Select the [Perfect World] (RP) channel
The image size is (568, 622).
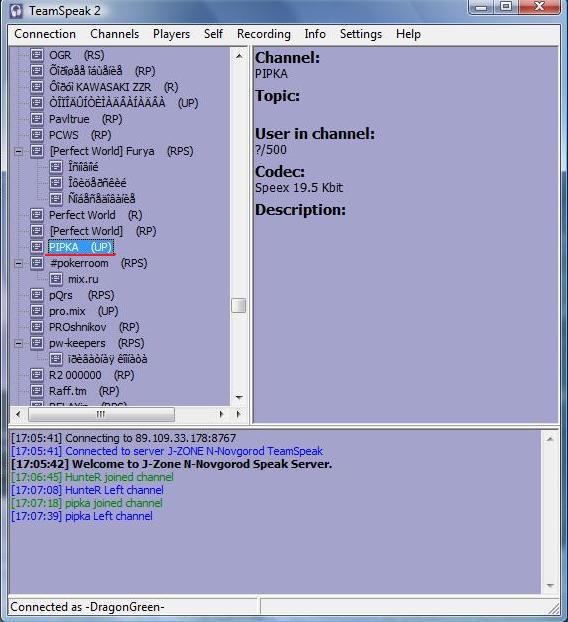tap(103, 231)
